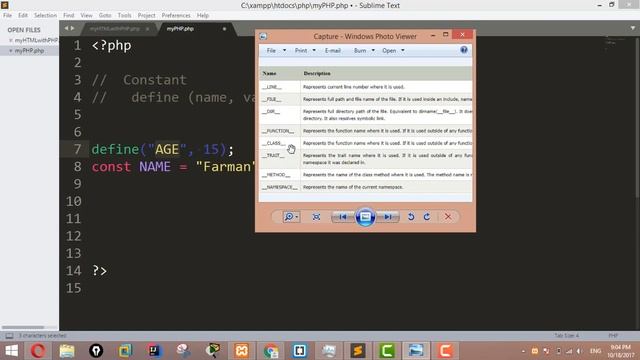Click the sidebar horizontal scrollbar
The image size is (640, 360).
pos(23,327)
